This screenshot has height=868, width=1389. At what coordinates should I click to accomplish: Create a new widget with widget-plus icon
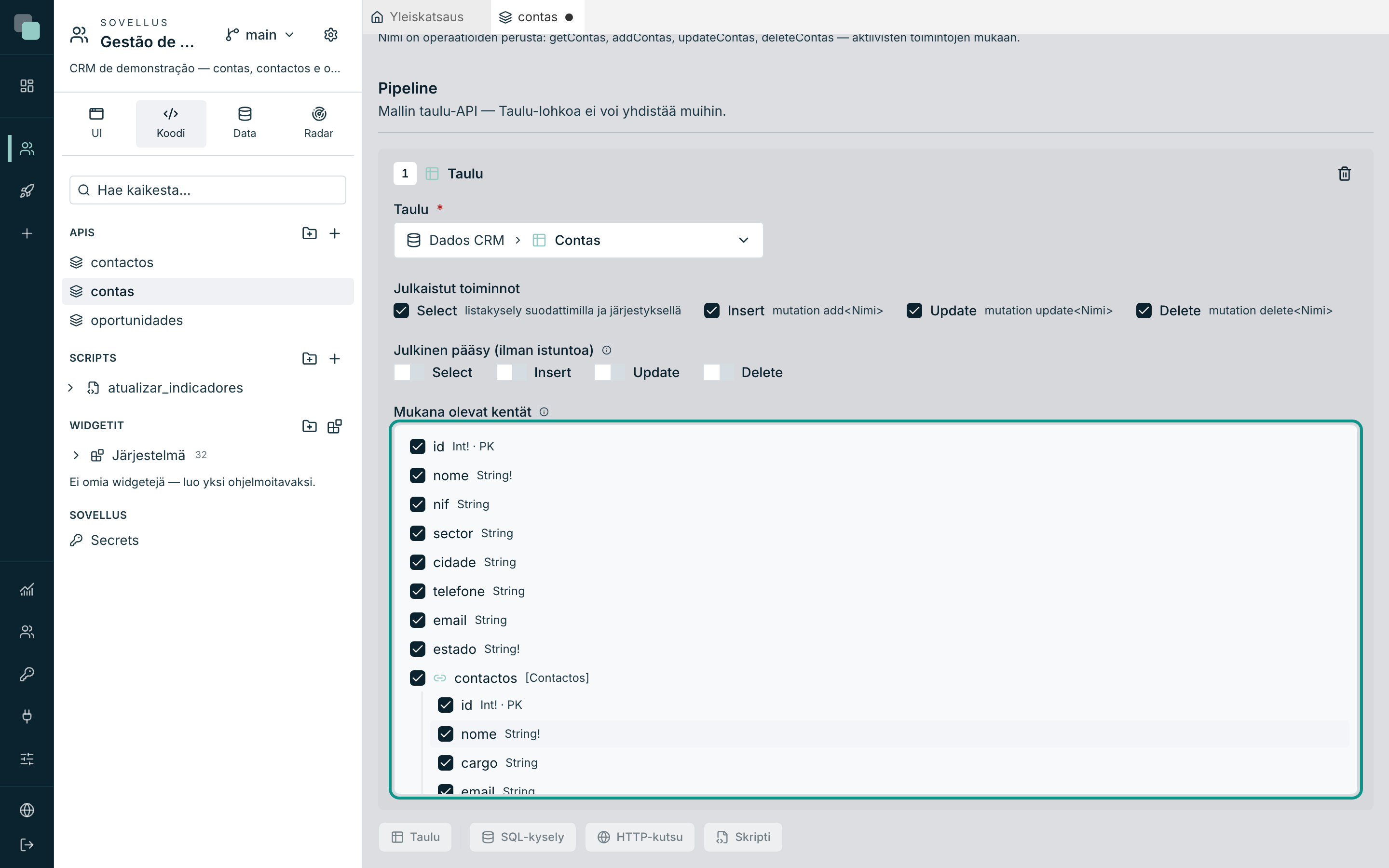[335, 426]
